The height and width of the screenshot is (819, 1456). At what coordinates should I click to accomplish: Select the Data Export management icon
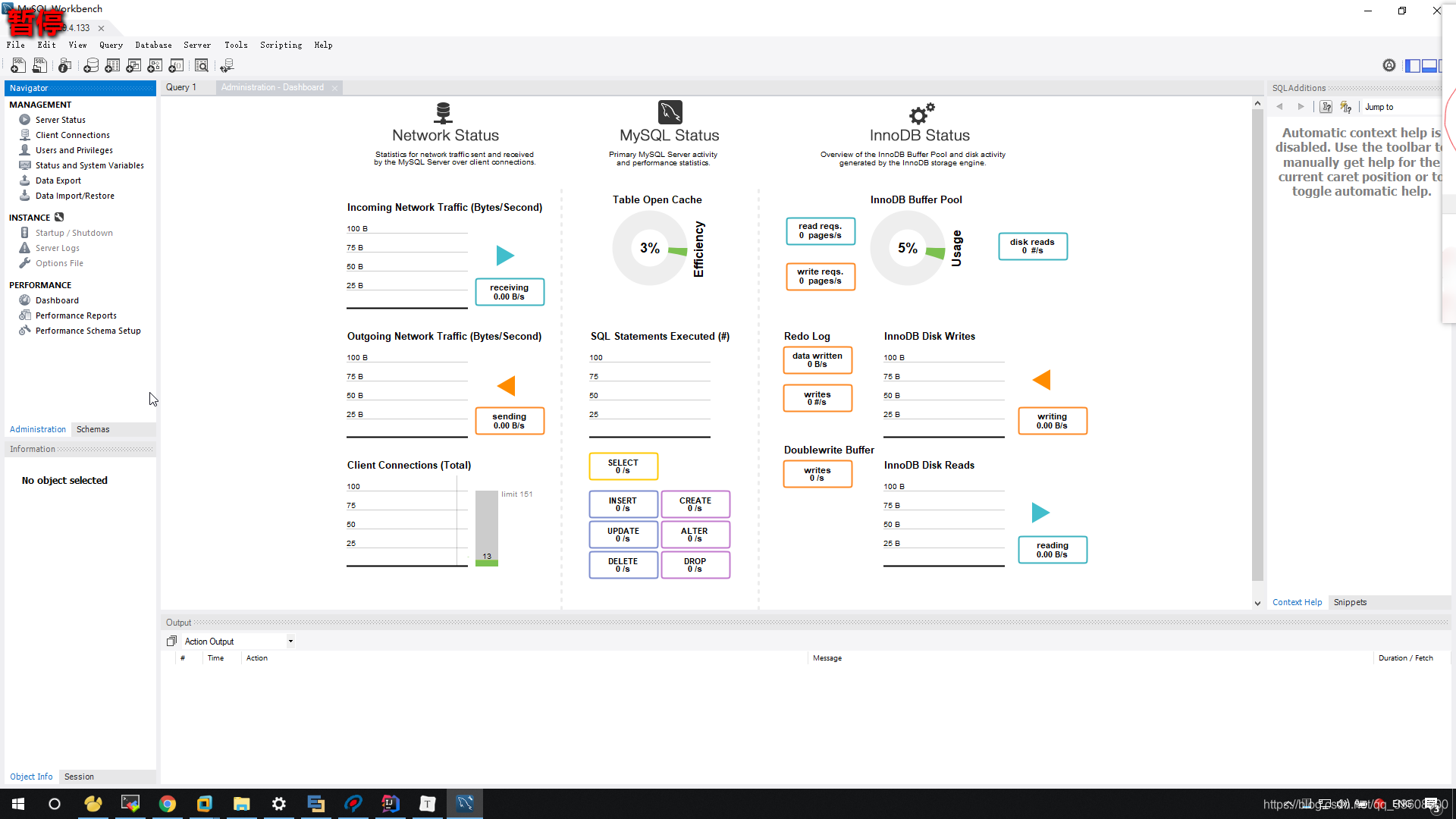25,180
